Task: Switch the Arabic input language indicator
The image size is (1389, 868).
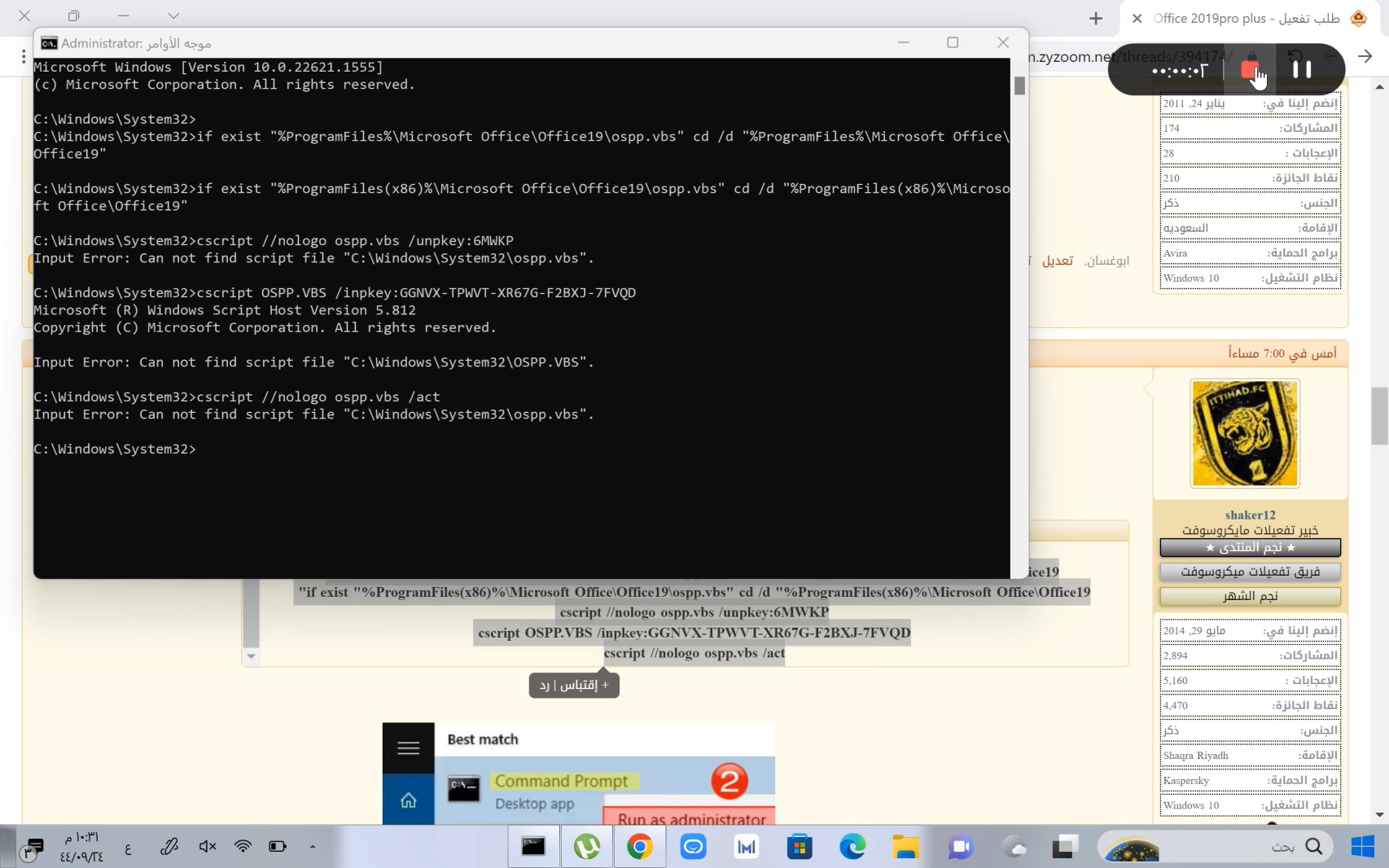Action: 128,848
